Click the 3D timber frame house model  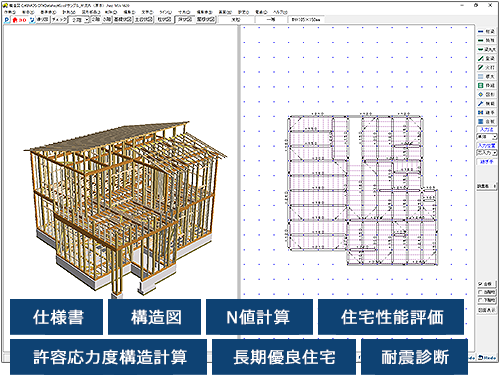tap(125, 210)
